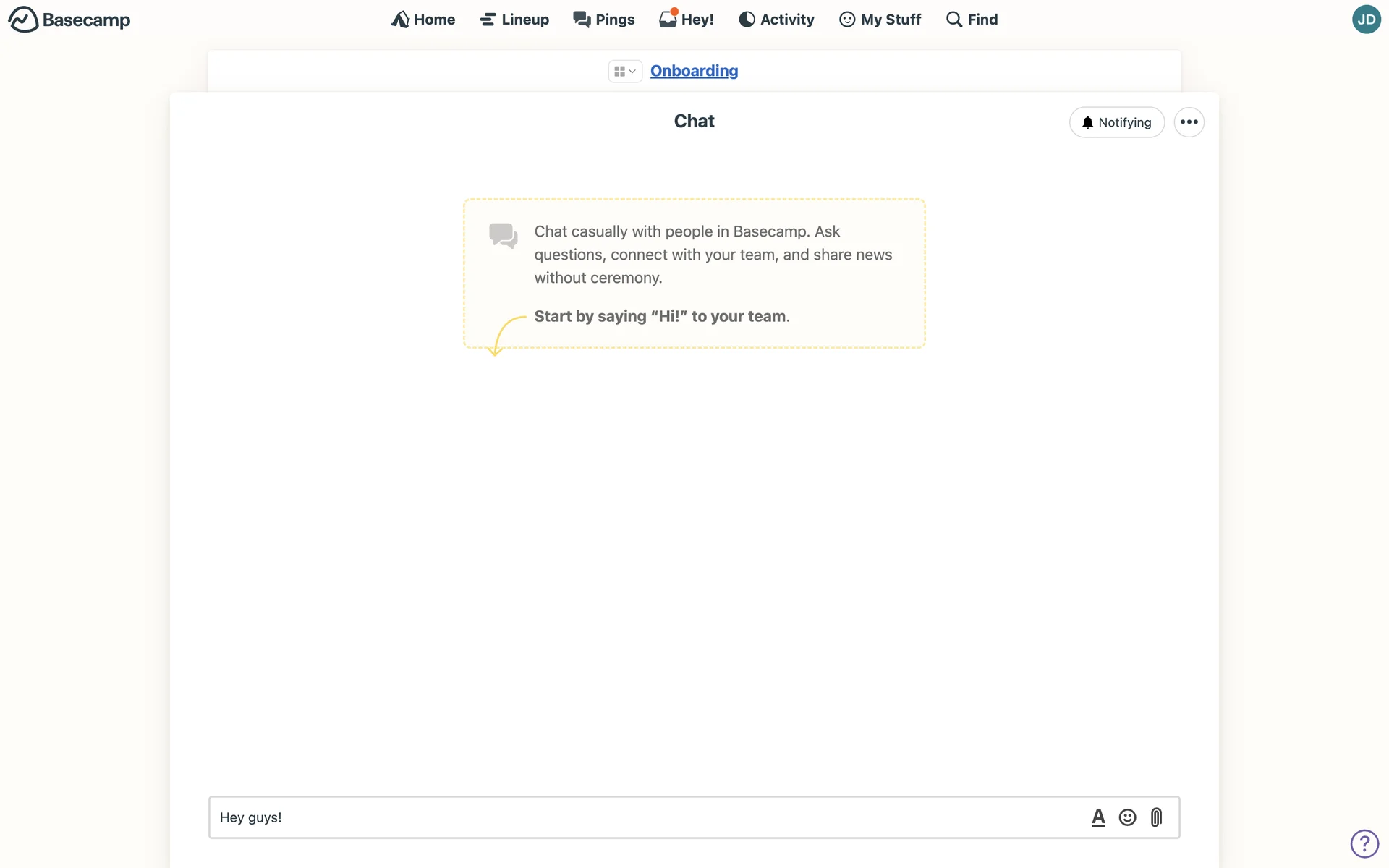
Task: View the Activity menu item
Action: [776, 20]
